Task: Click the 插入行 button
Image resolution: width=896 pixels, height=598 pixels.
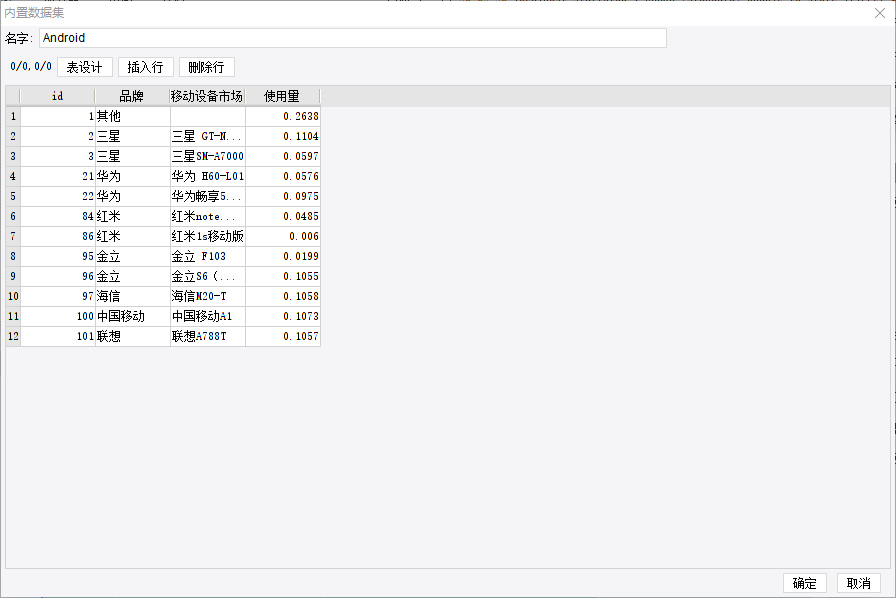Action: [145, 67]
